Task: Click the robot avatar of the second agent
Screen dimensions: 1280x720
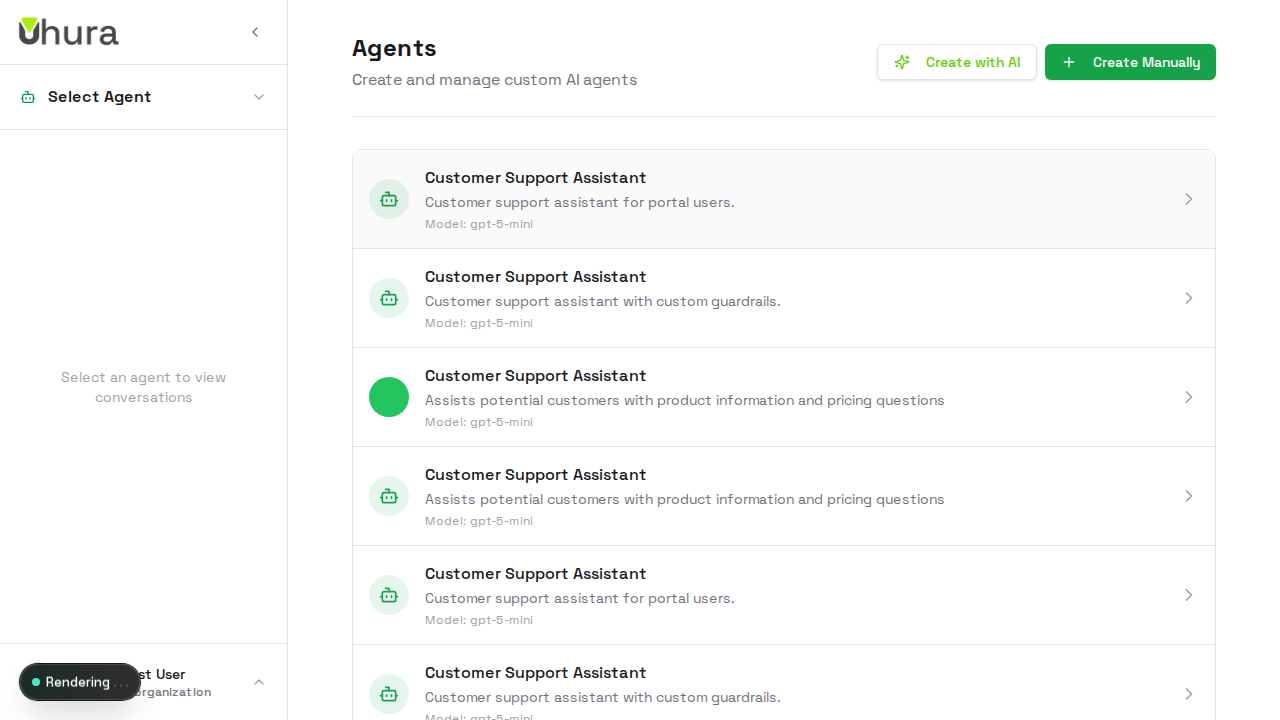Action: (389, 298)
